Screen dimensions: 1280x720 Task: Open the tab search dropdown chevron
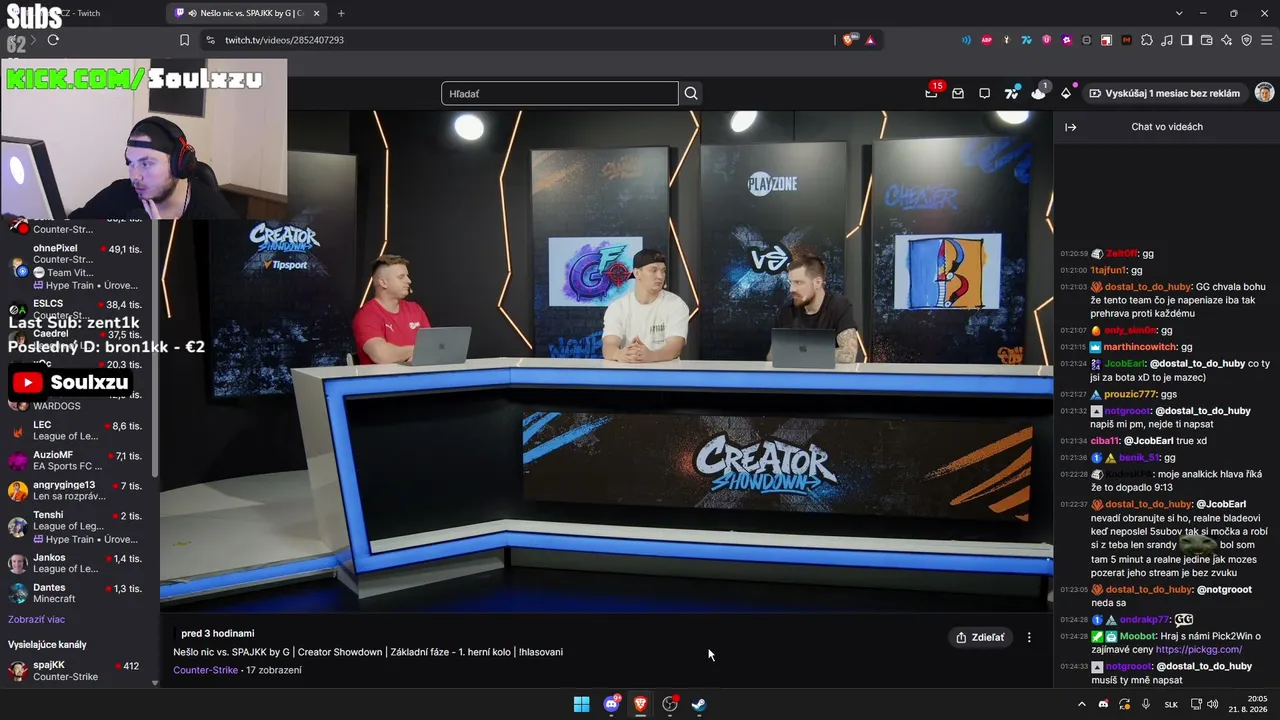pos(1179,13)
